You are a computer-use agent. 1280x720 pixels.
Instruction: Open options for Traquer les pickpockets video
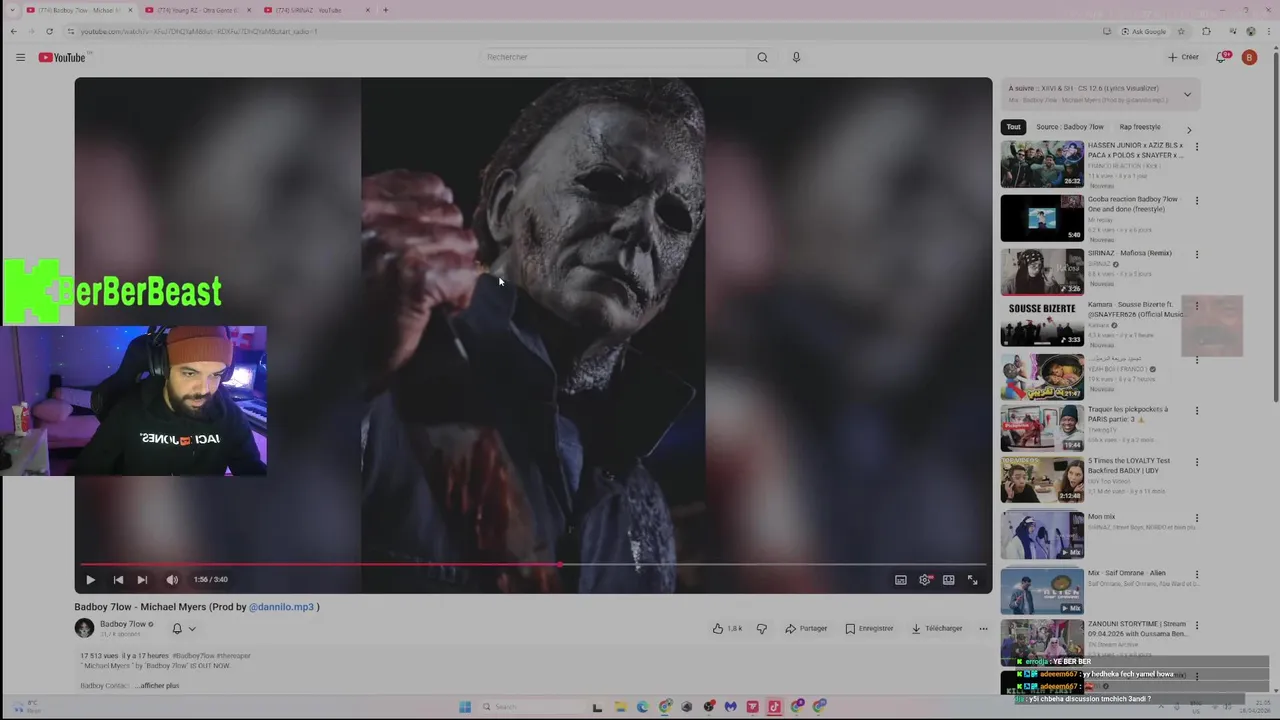click(x=1196, y=411)
